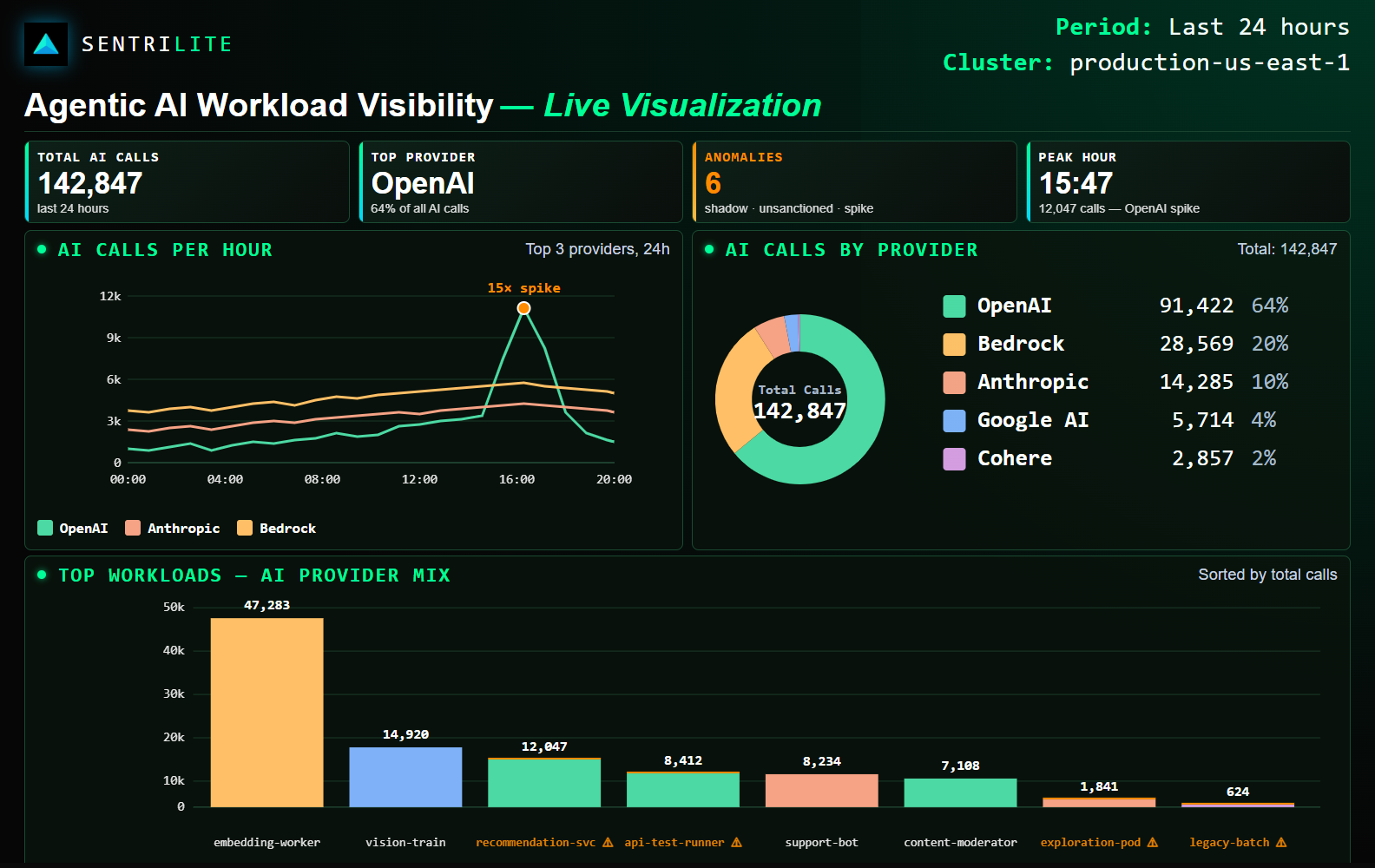The image size is (1375, 868).
Task: Click the 'Last 24 hours' period value
Action: (x=1259, y=27)
